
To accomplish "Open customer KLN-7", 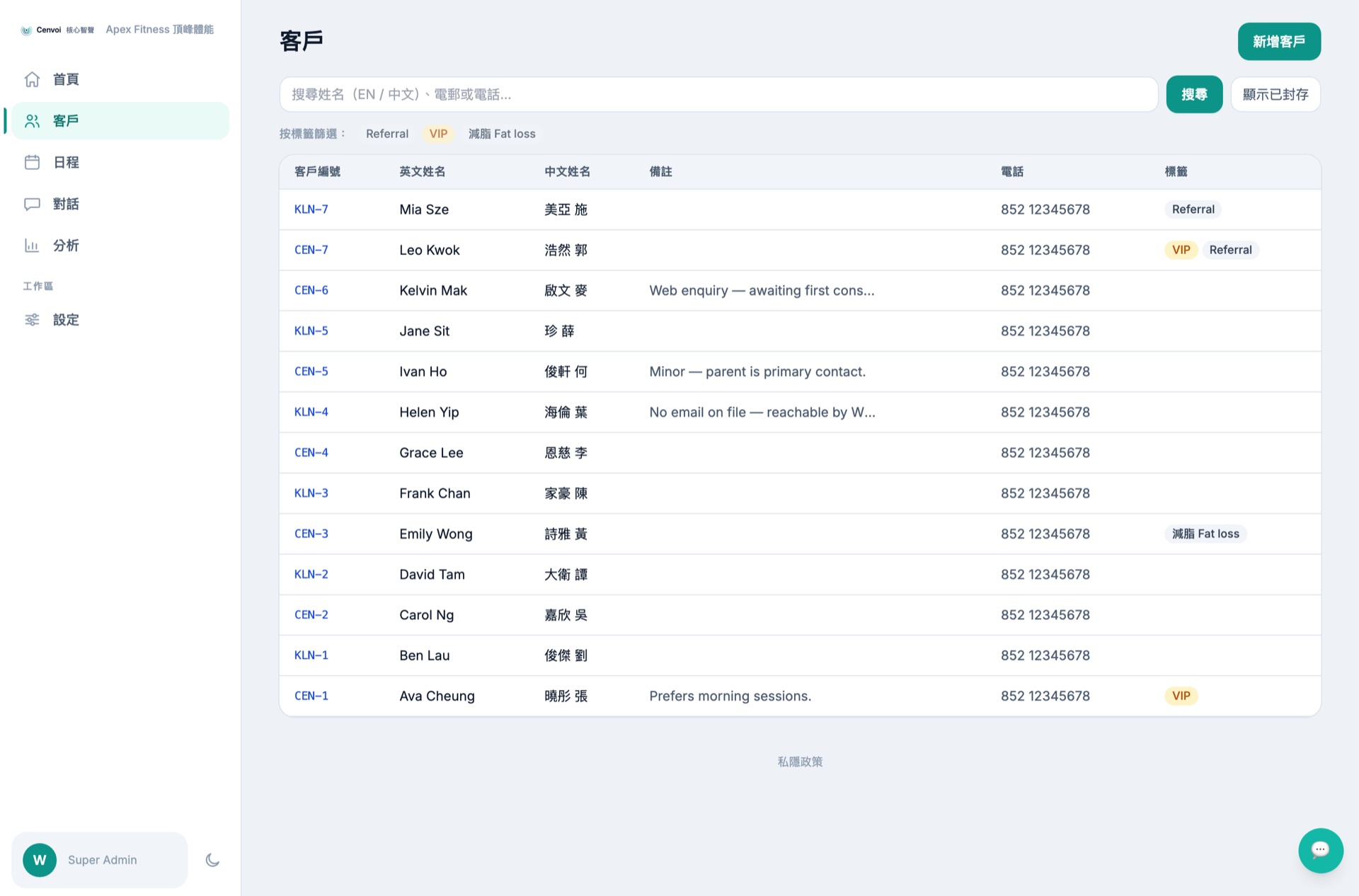I will pos(311,209).
